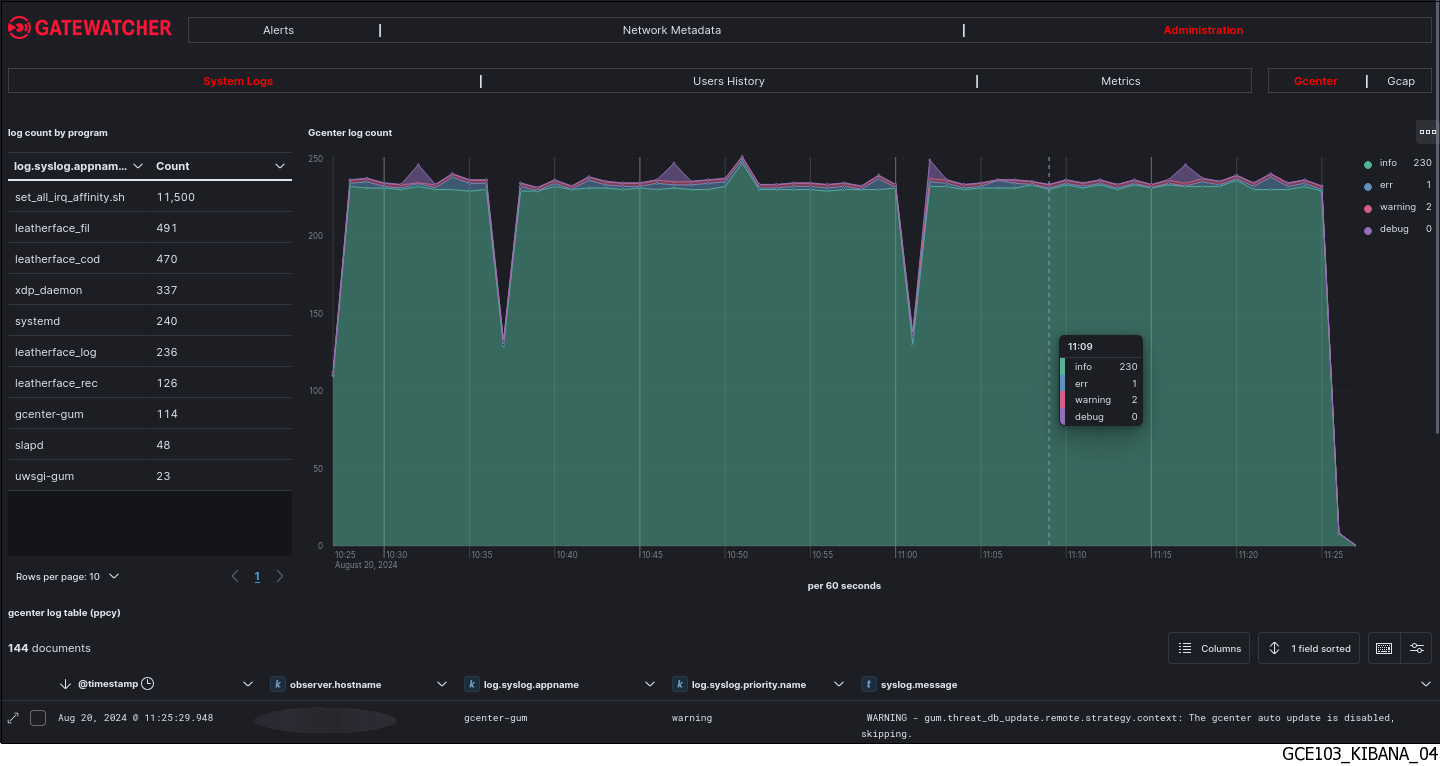Click the uwsgi-gum row
The width and height of the screenshot is (1440, 766).
tap(150, 476)
